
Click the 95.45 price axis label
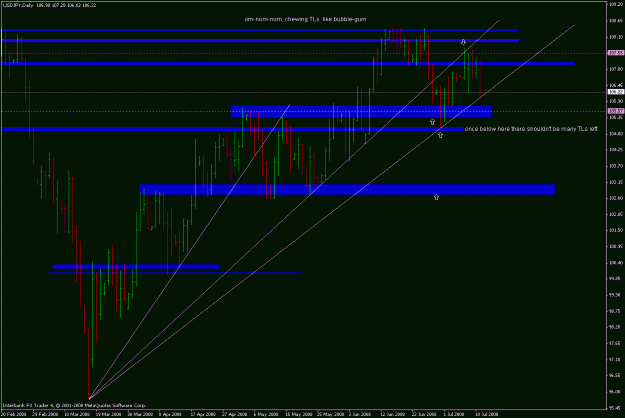(x=616, y=408)
